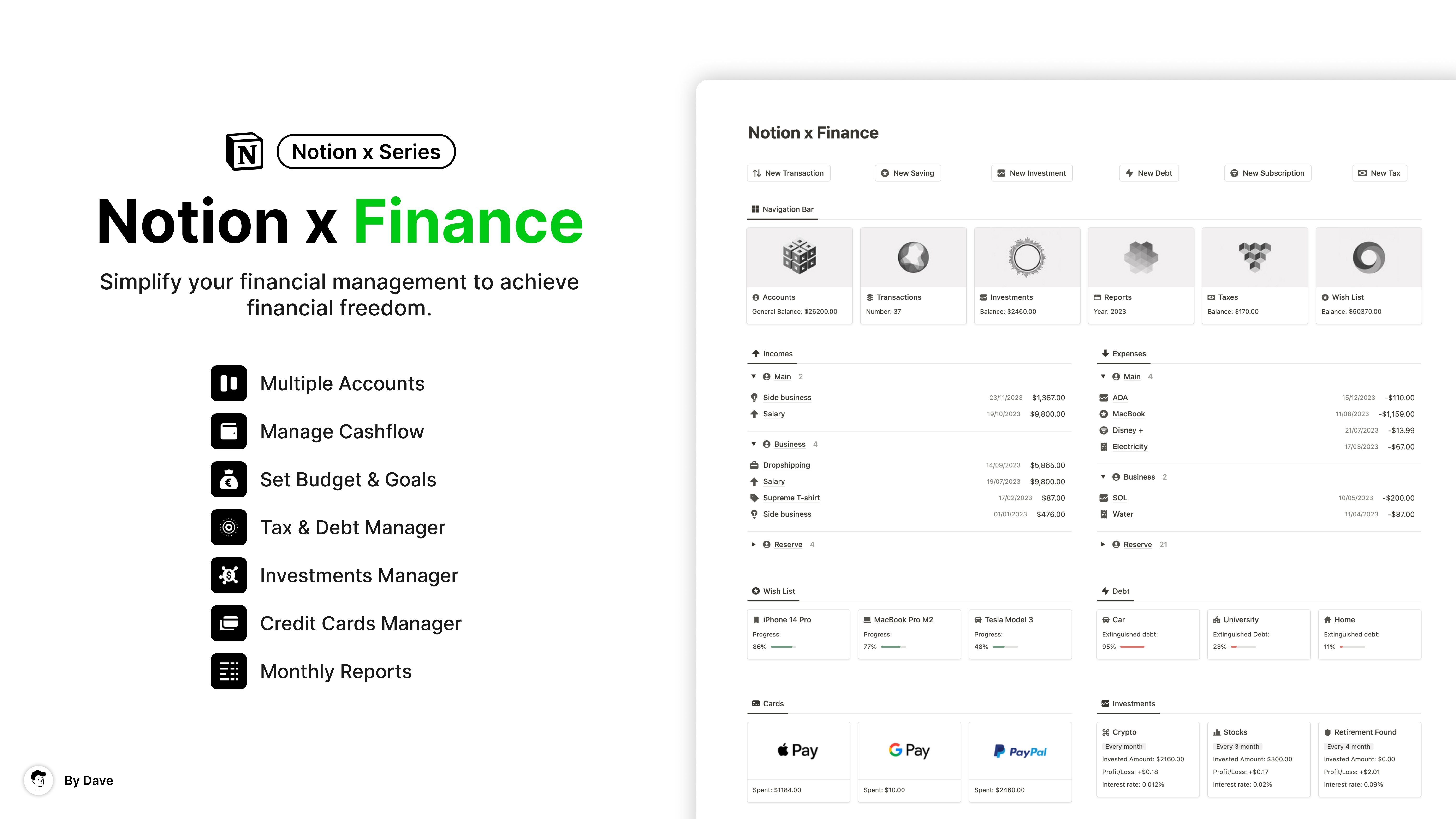Open the Wish List navigation card
Viewport: 1456px width, 819px height.
pyautogui.click(x=1369, y=276)
